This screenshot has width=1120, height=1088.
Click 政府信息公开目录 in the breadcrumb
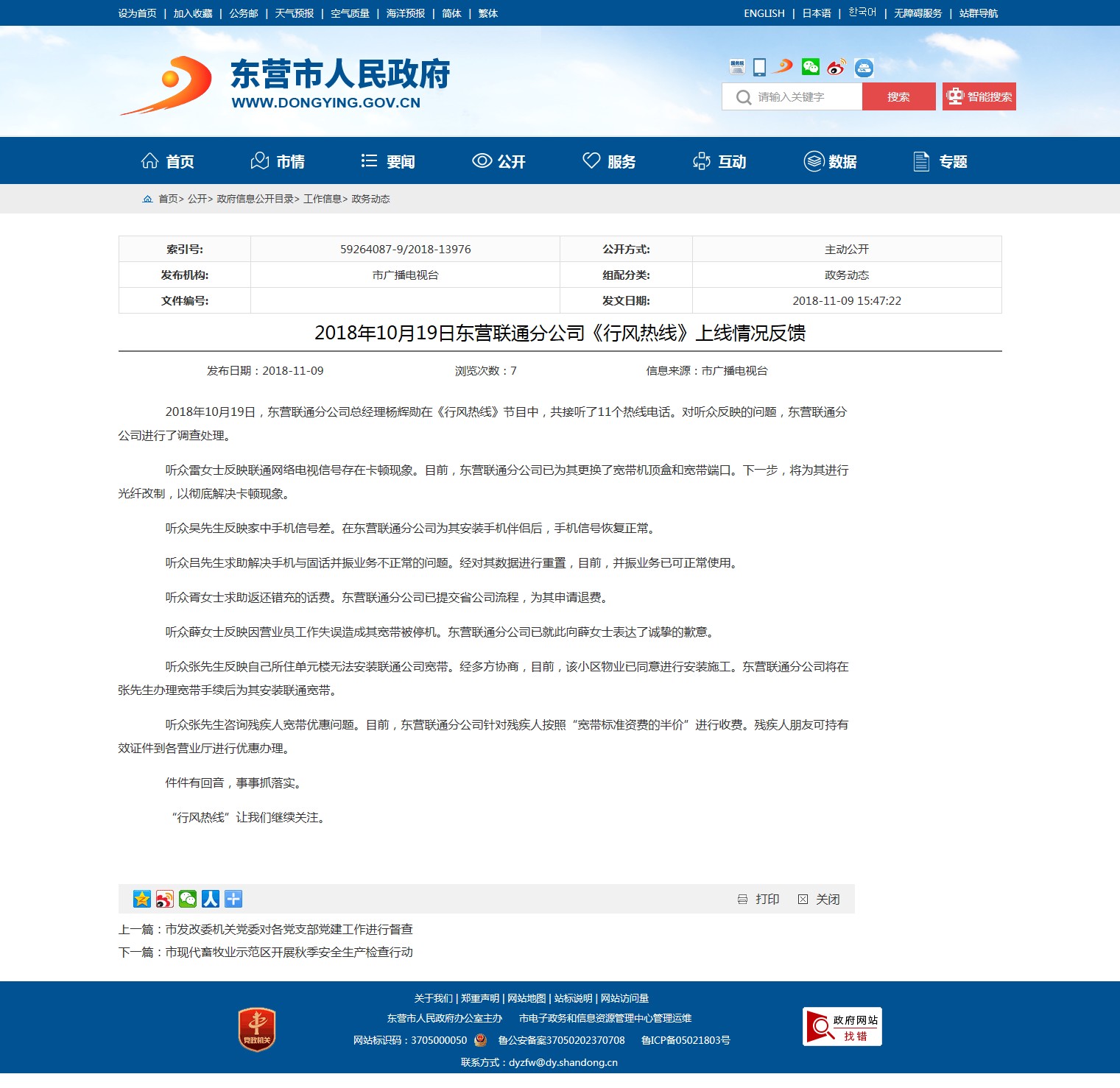(255, 199)
